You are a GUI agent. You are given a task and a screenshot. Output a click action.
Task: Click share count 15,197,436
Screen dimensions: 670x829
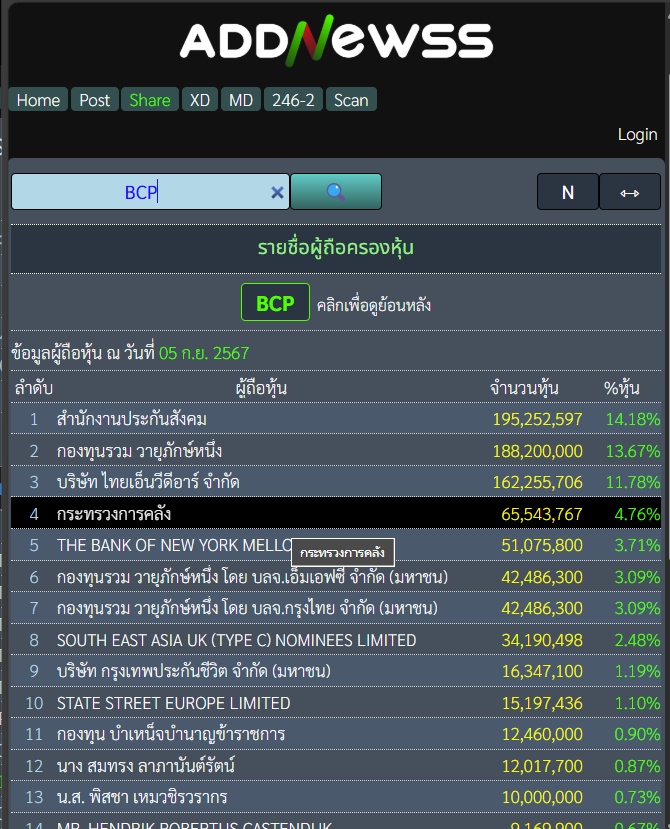[541, 703]
